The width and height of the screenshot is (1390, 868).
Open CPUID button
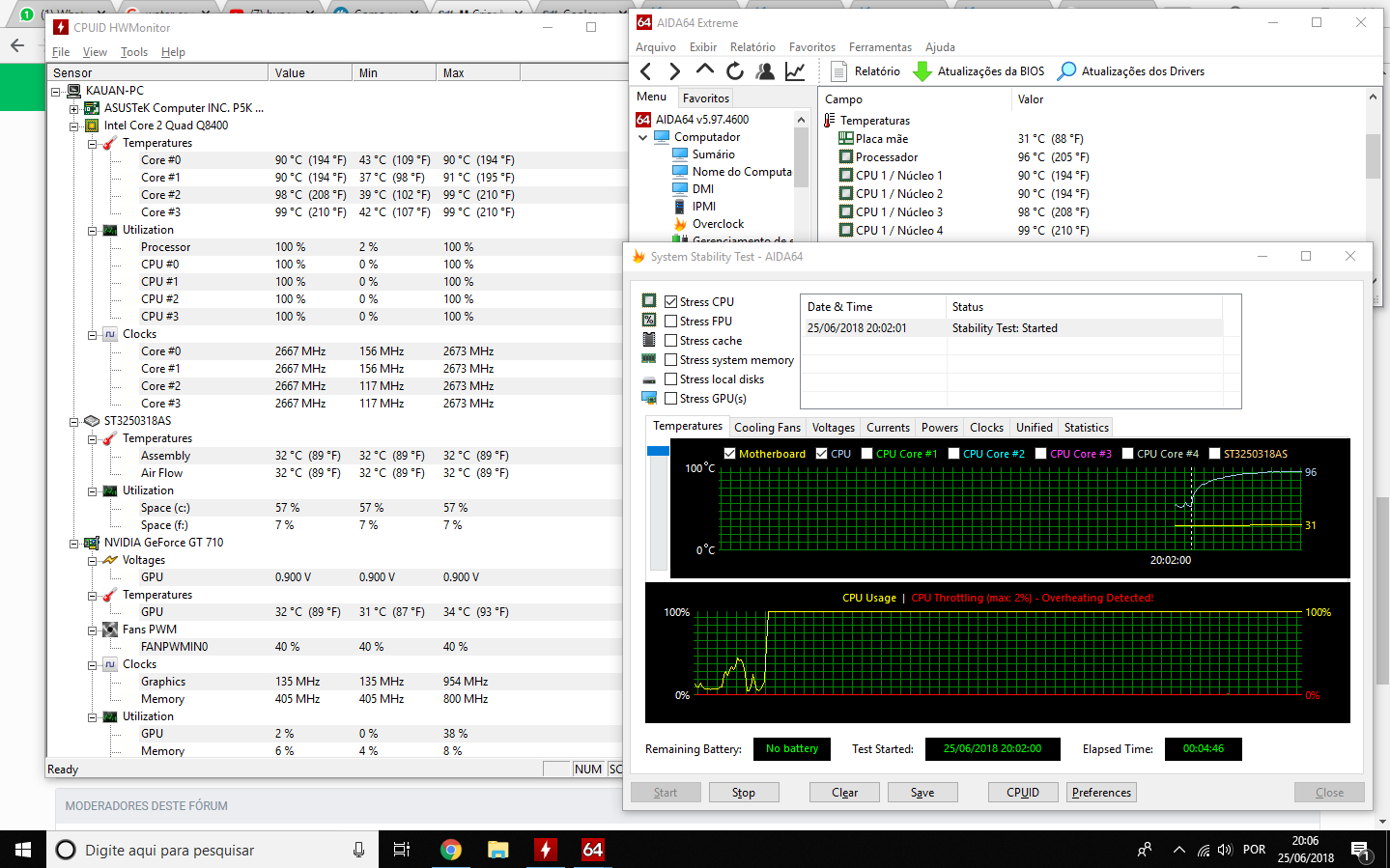pyautogui.click(x=1023, y=793)
